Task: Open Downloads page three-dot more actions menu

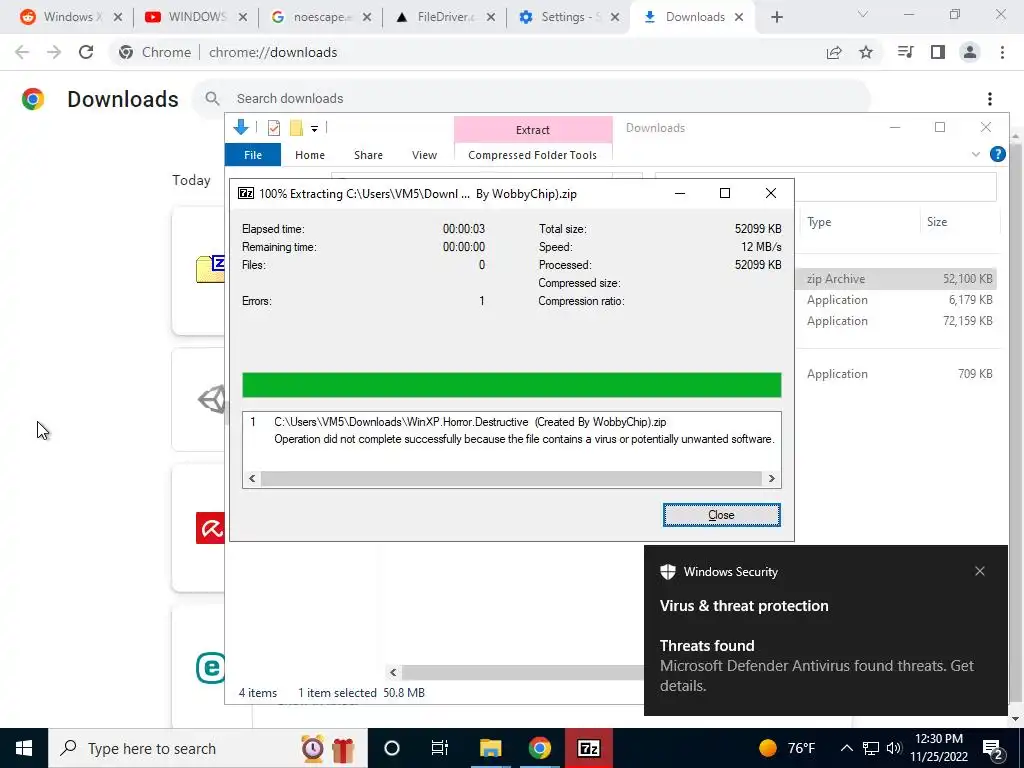Action: (990, 99)
